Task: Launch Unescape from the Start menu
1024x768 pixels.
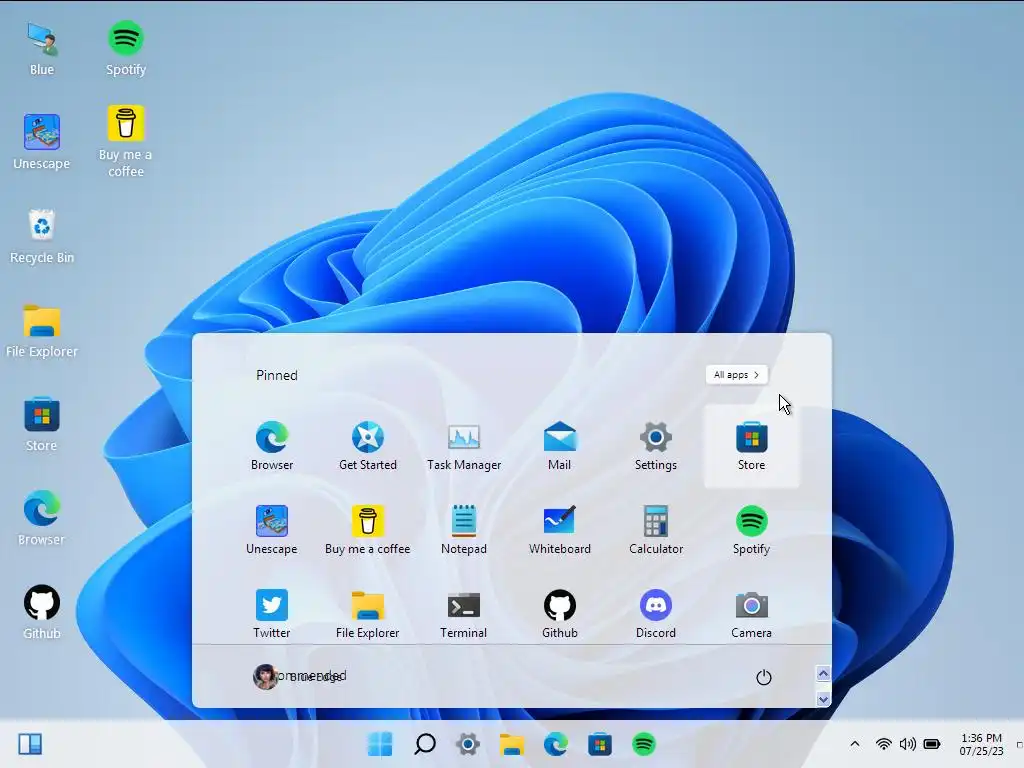Action: pos(272,531)
